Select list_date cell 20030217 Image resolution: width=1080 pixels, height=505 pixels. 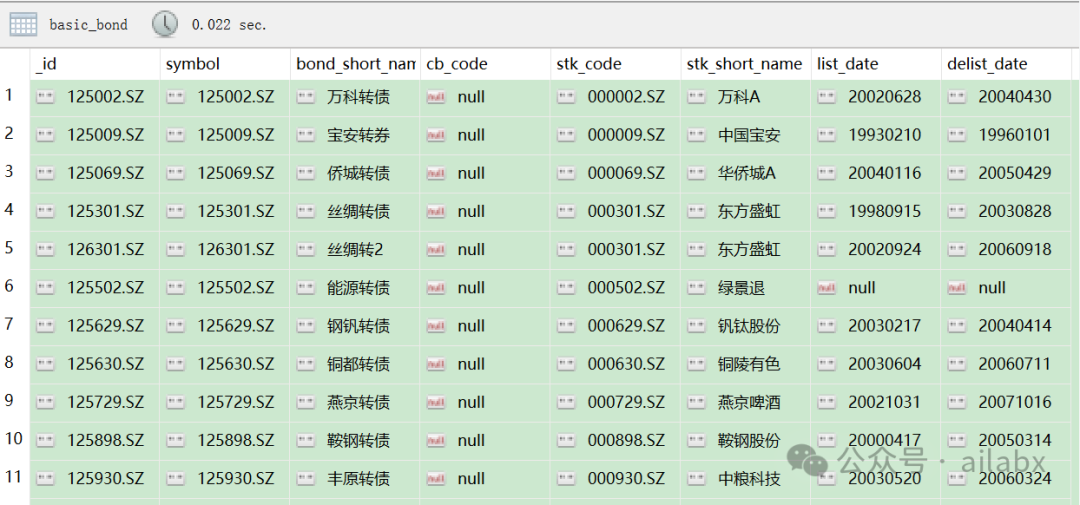click(x=875, y=326)
